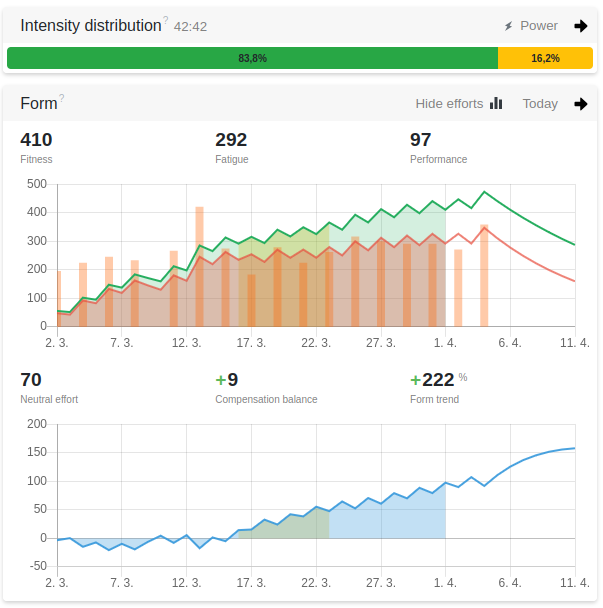Select the Today option in Form header
The width and height of the screenshot is (603, 608).
pos(540,103)
